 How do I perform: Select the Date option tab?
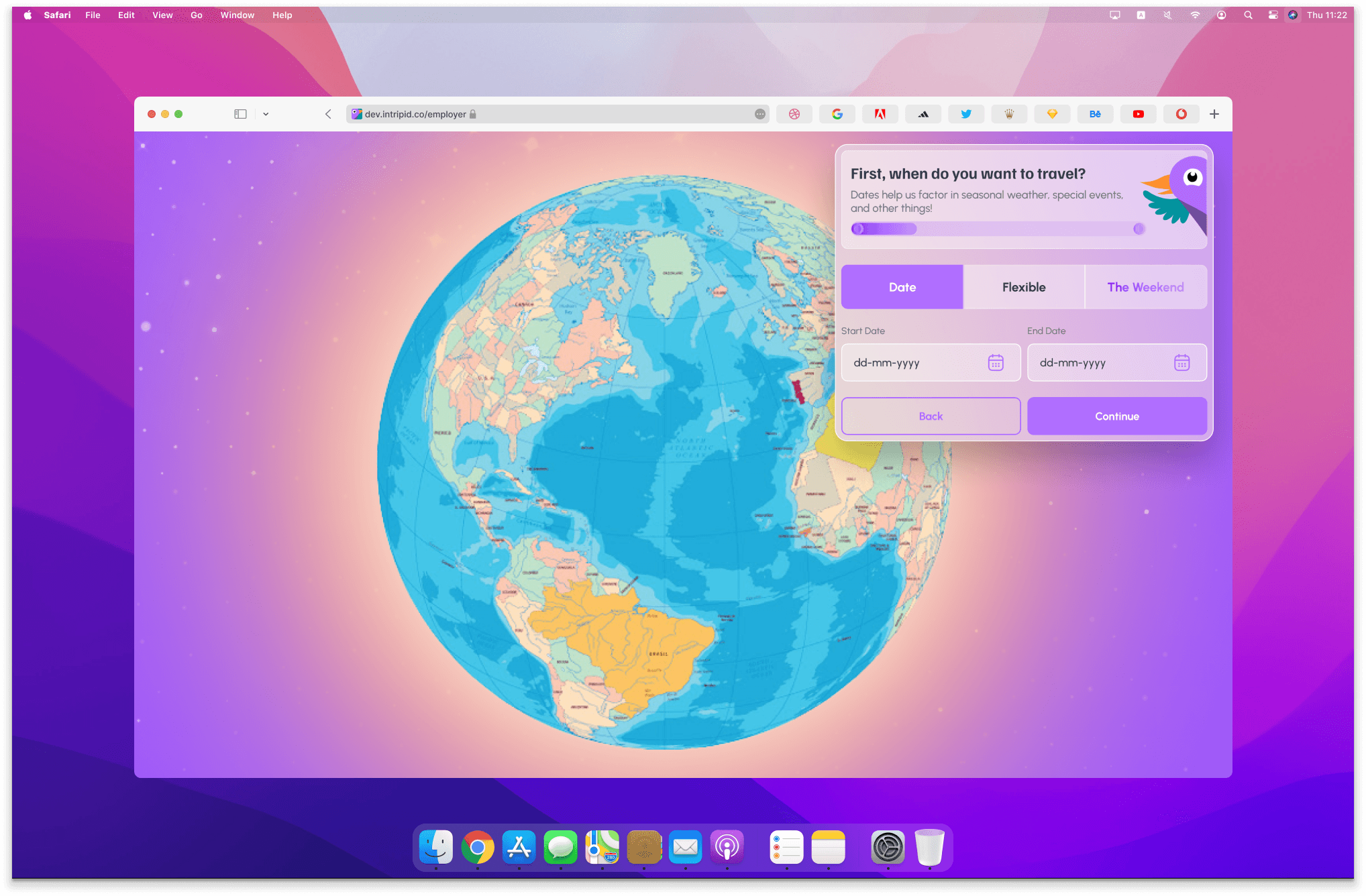click(x=902, y=287)
